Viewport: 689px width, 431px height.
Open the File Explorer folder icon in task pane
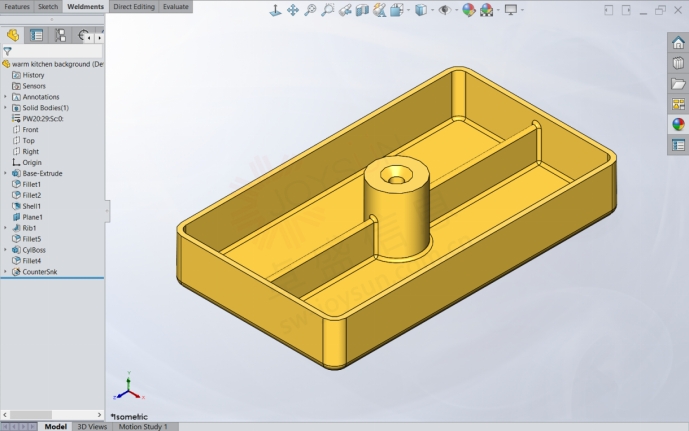(x=678, y=83)
